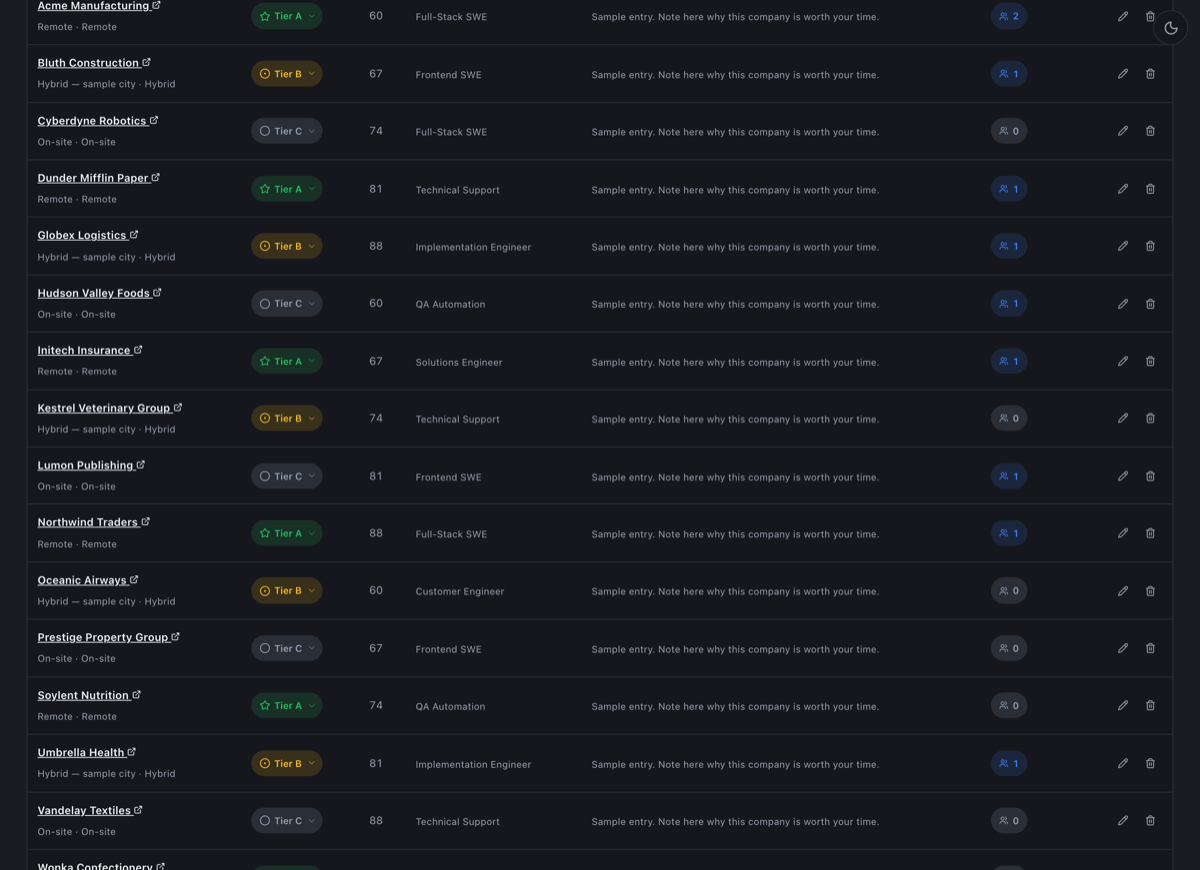Image resolution: width=1200 pixels, height=870 pixels.
Task: Open the Acme Manufacturing company link
Action: coord(99,6)
